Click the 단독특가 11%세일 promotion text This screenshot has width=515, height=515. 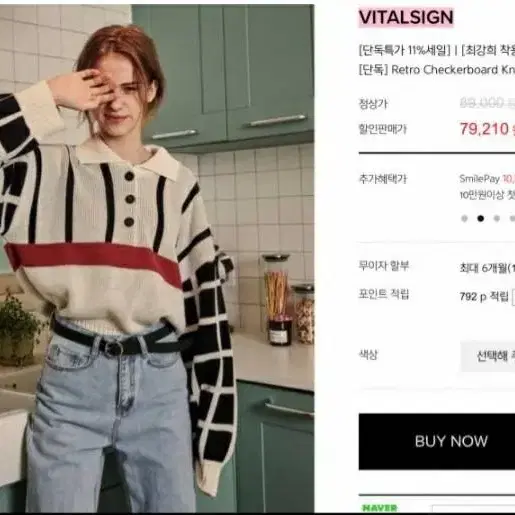404,50
